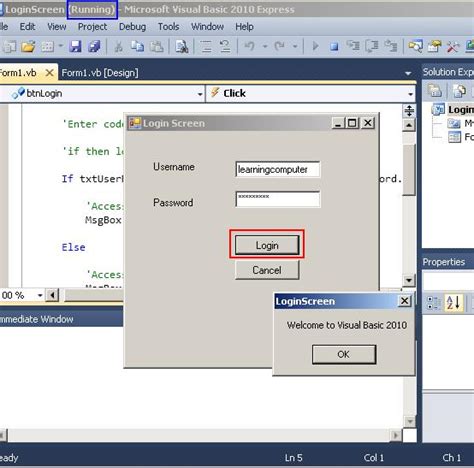Click the Add New Item toolbar icon
The width and height of the screenshot is (474, 468).
(x=48, y=46)
